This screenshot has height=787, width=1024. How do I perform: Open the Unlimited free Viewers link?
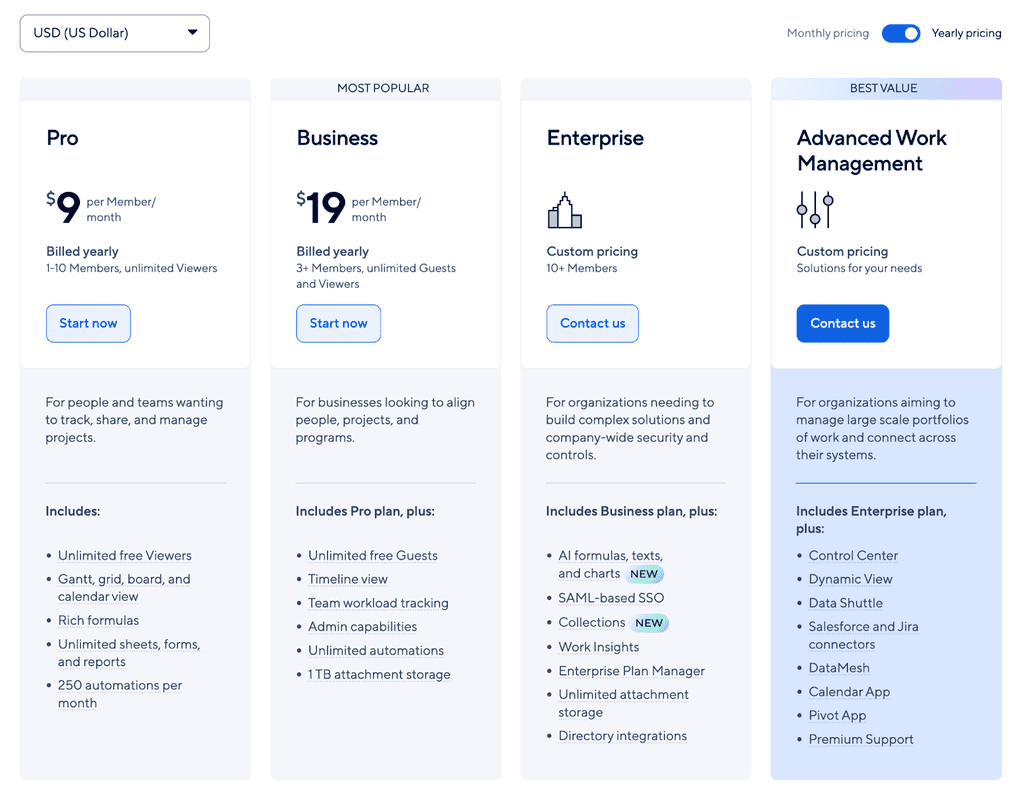(x=124, y=555)
